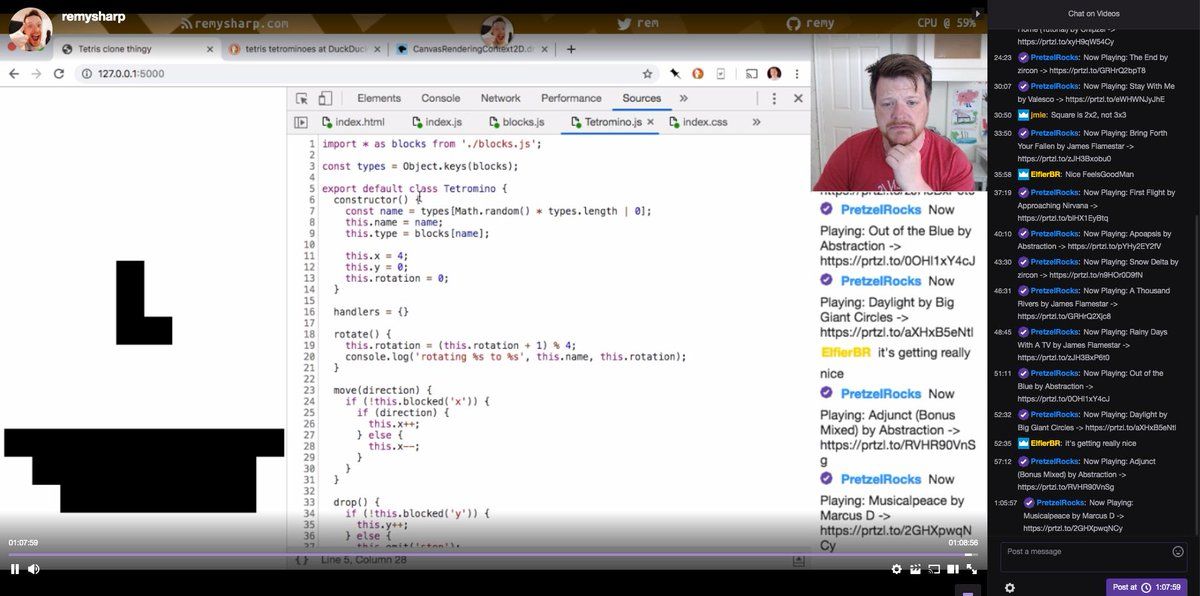Toggle fullscreen on the video player
Viewport: 1200px width, 596px height.
(x=970, y=569)
